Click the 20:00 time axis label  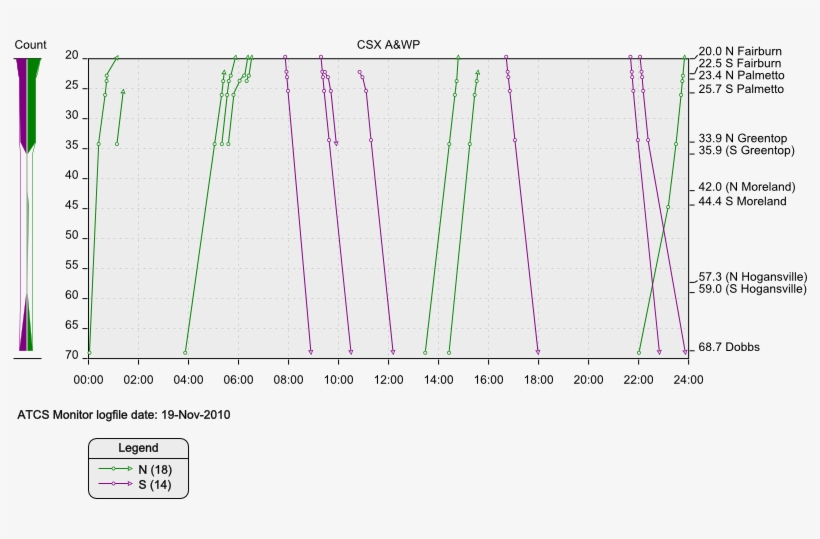588,380
